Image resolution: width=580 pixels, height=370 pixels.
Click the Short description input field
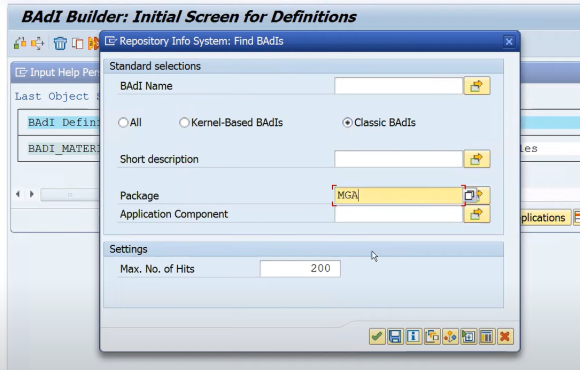[398, 159]
